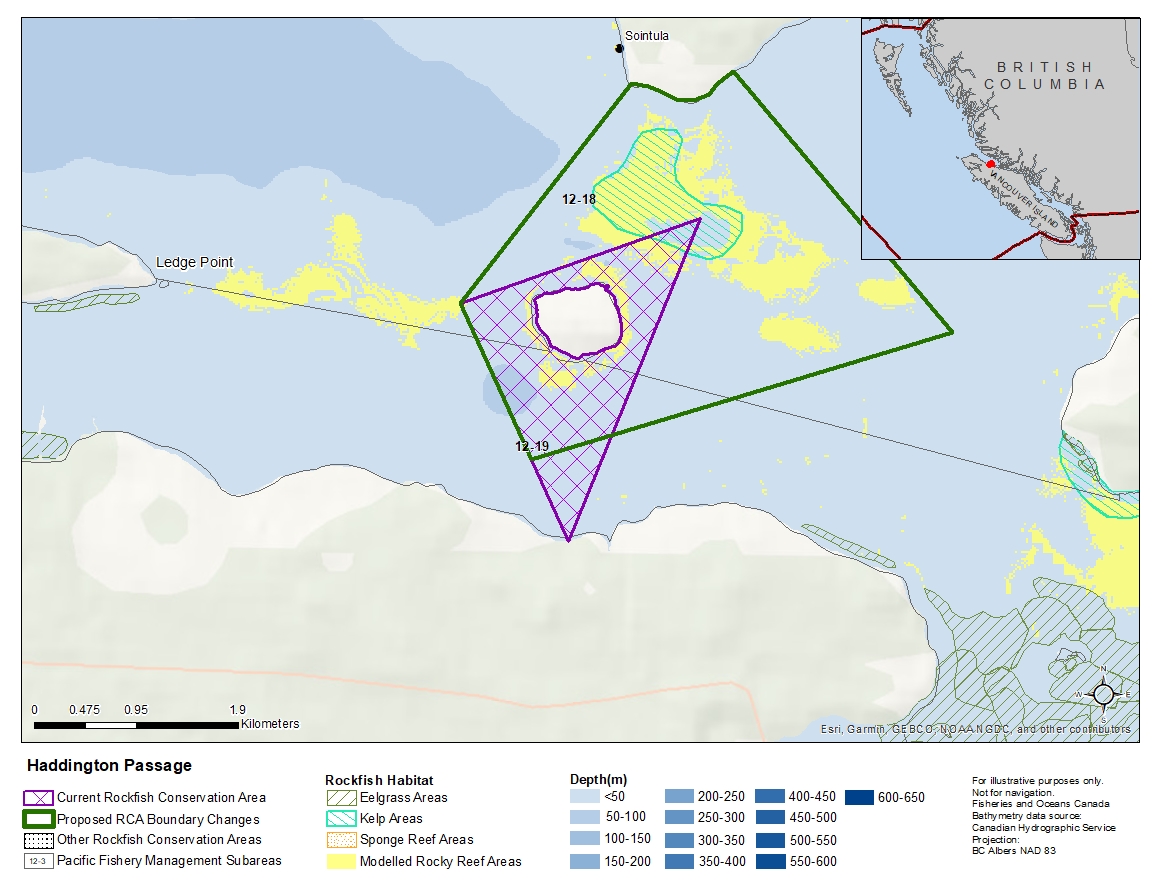Select the 600-650 depth color swatch
The height and width of the screenshot is (892, 1155).
860,798
